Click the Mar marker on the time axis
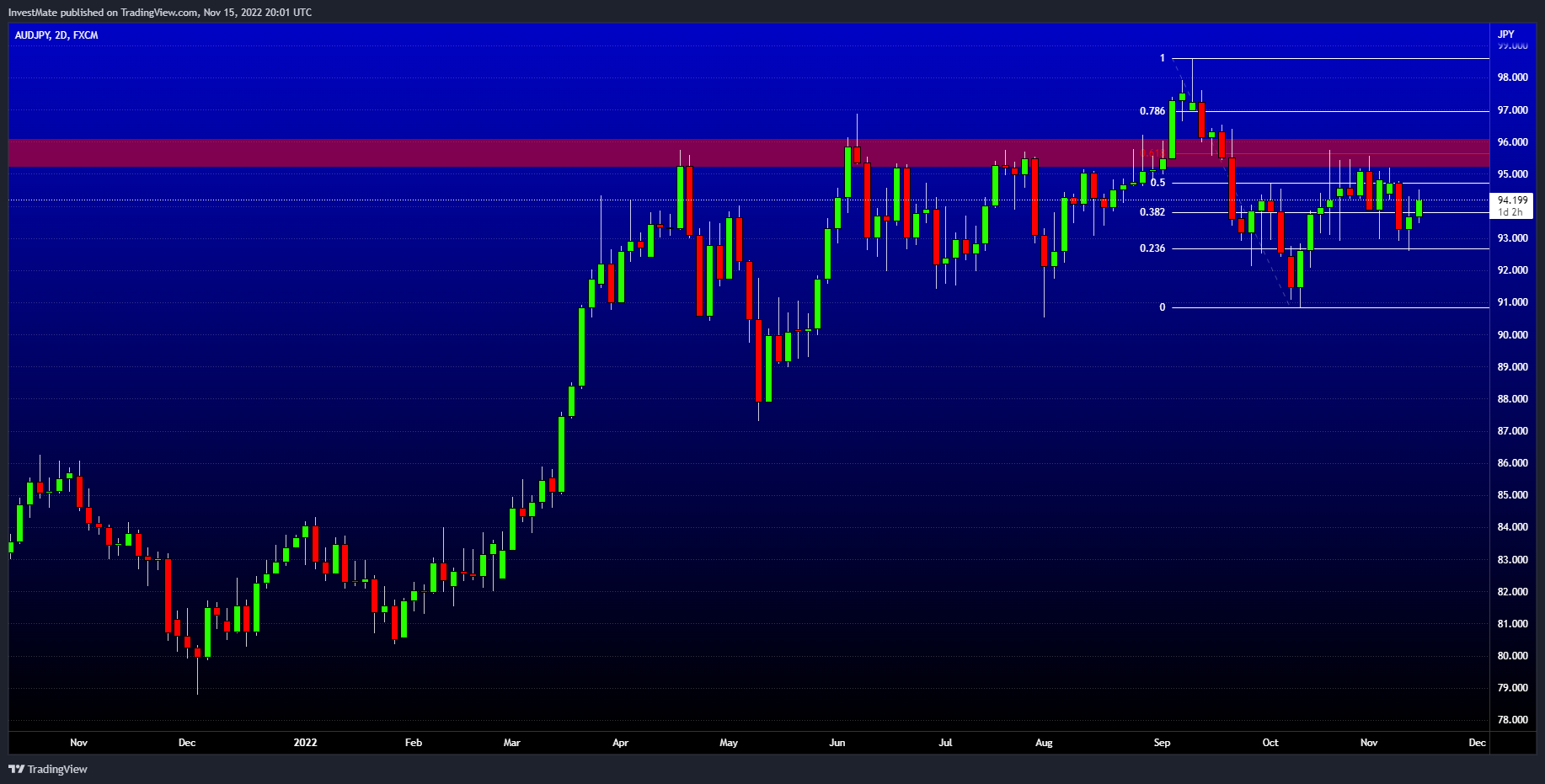 click(511, 743)
